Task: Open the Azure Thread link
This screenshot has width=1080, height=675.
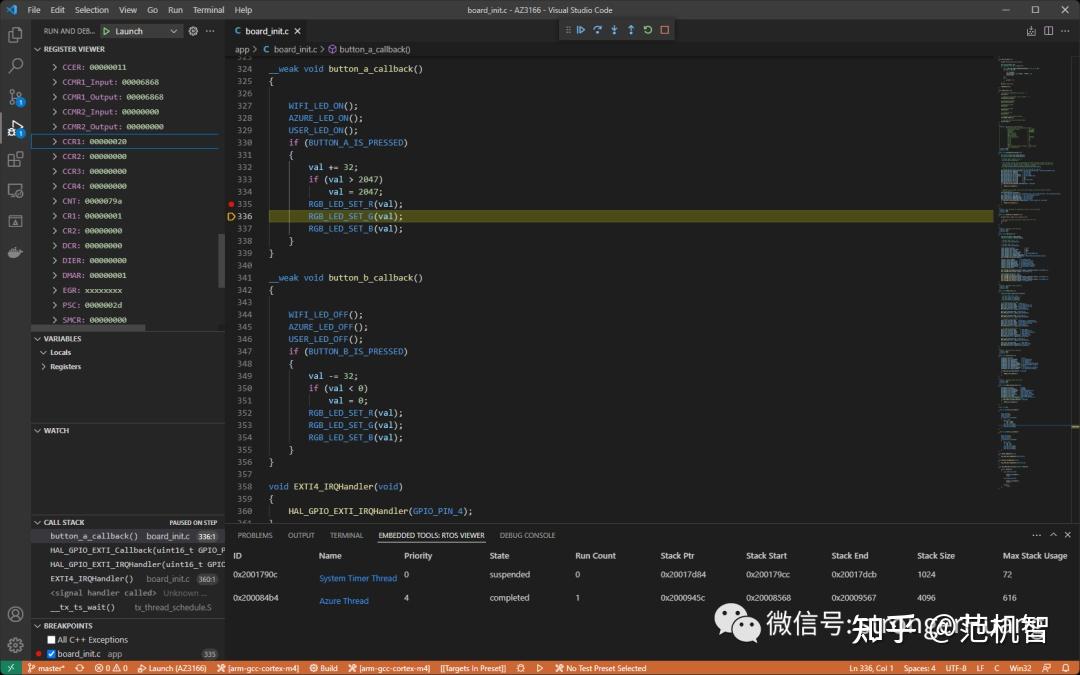Action: click(x=344, y=601)
